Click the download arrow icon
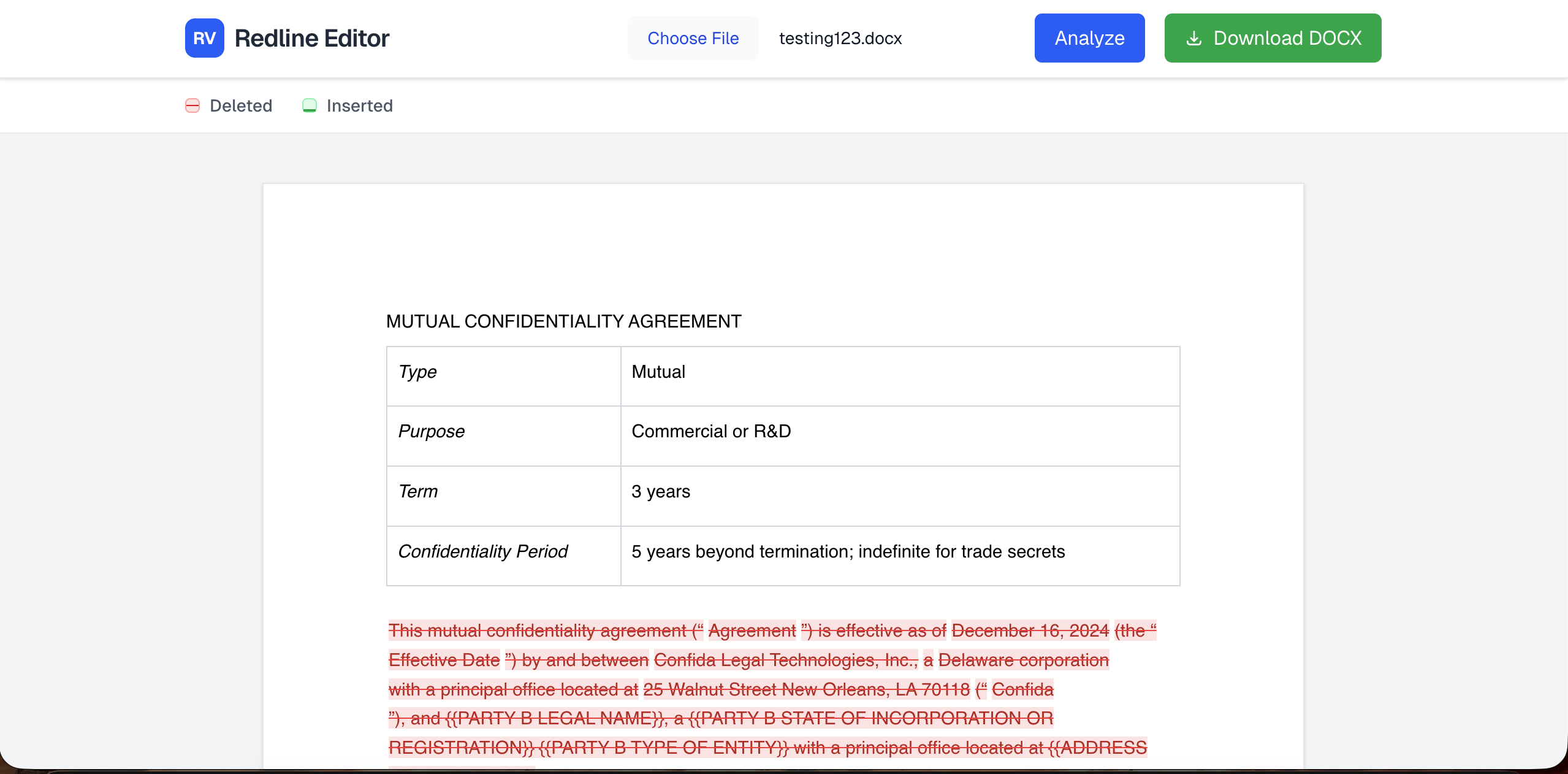Screen dimensions: 1568x774 click(1193, 39)
